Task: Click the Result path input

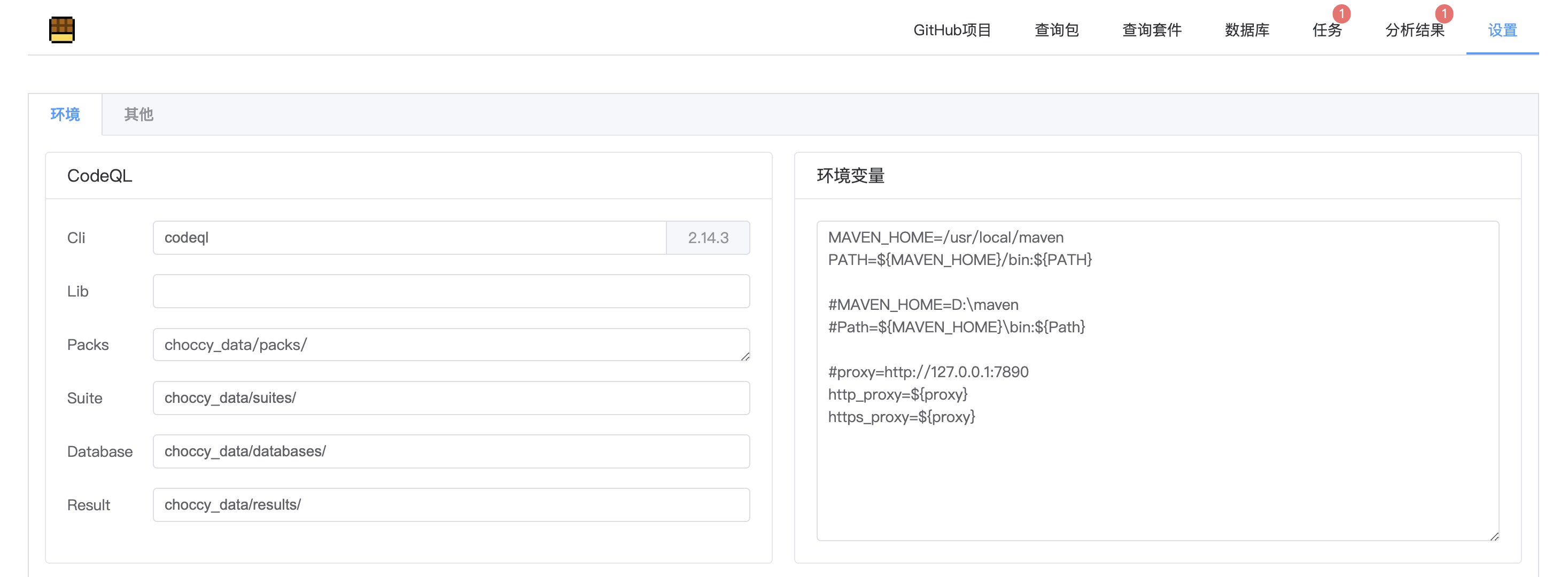Action: [451, 504]
